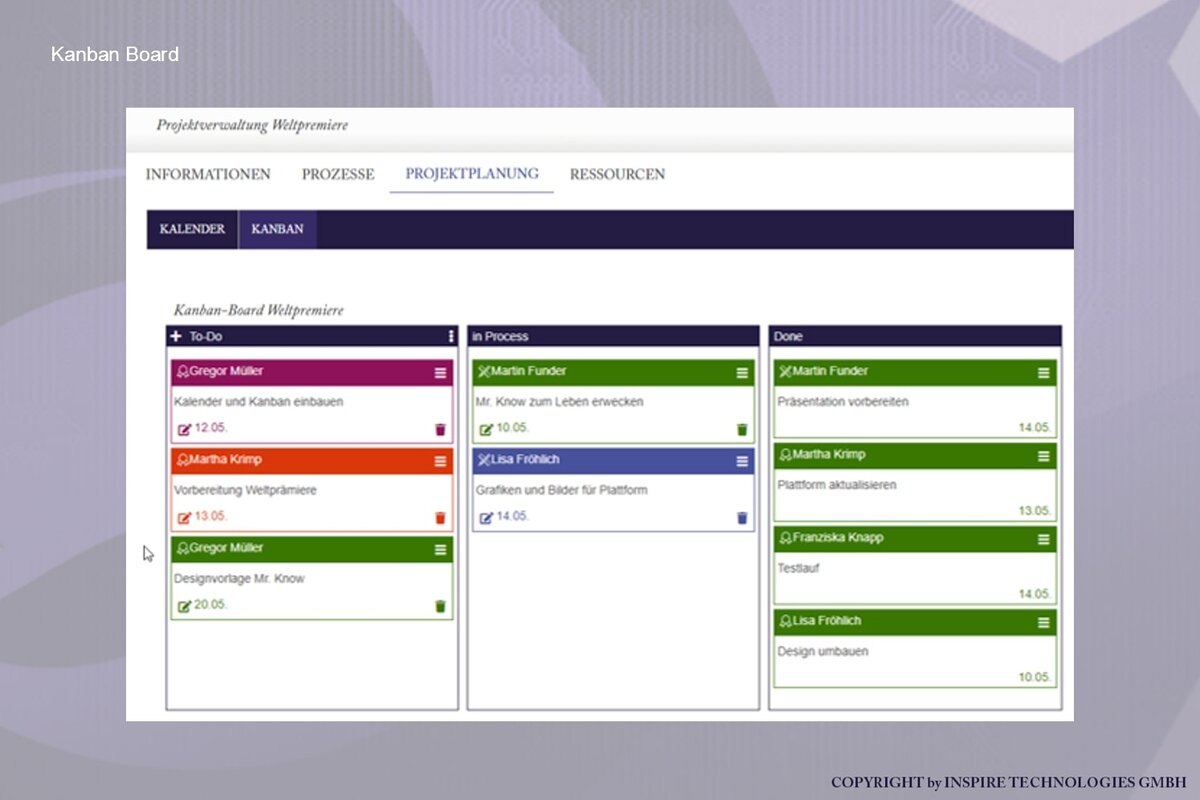Edit the 'Grafiken und Bilder für Plattform' card
The height and width of the screenshot is (800, 1200).
(x=486, y=518)
